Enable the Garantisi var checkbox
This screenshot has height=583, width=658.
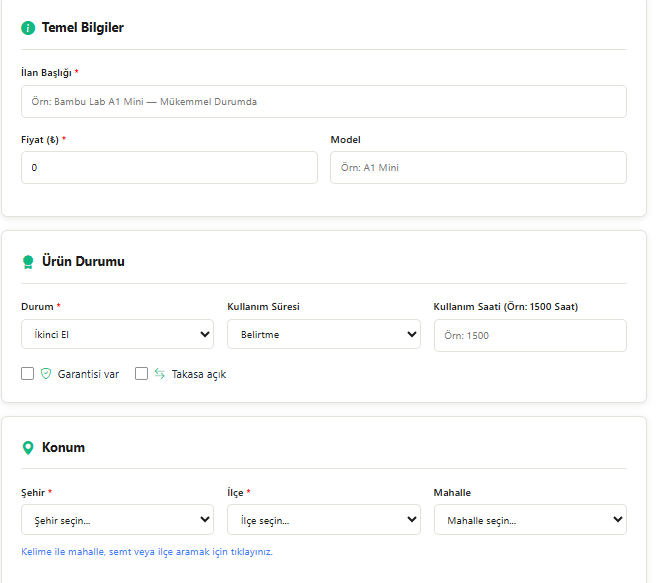click(x=28, y=374)
